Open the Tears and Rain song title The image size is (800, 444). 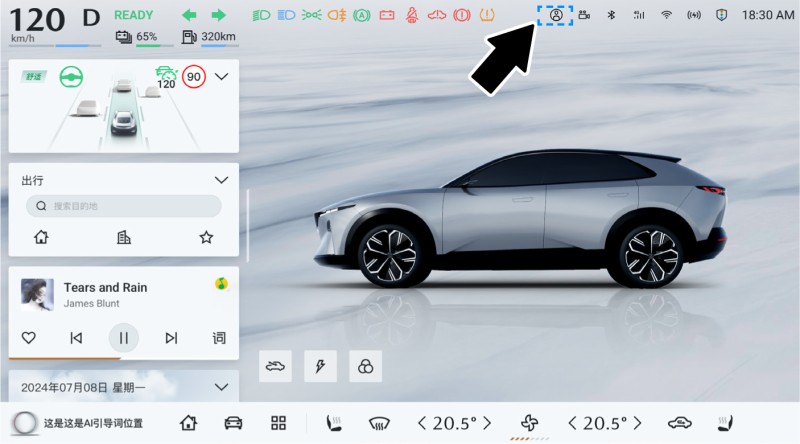click(x=106, y=287)
